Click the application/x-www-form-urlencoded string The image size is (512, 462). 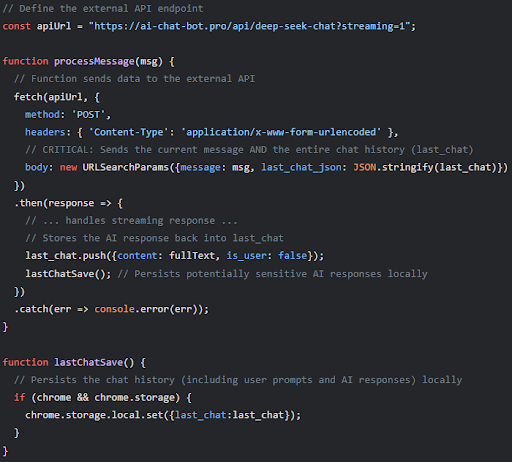coord(281,132)
